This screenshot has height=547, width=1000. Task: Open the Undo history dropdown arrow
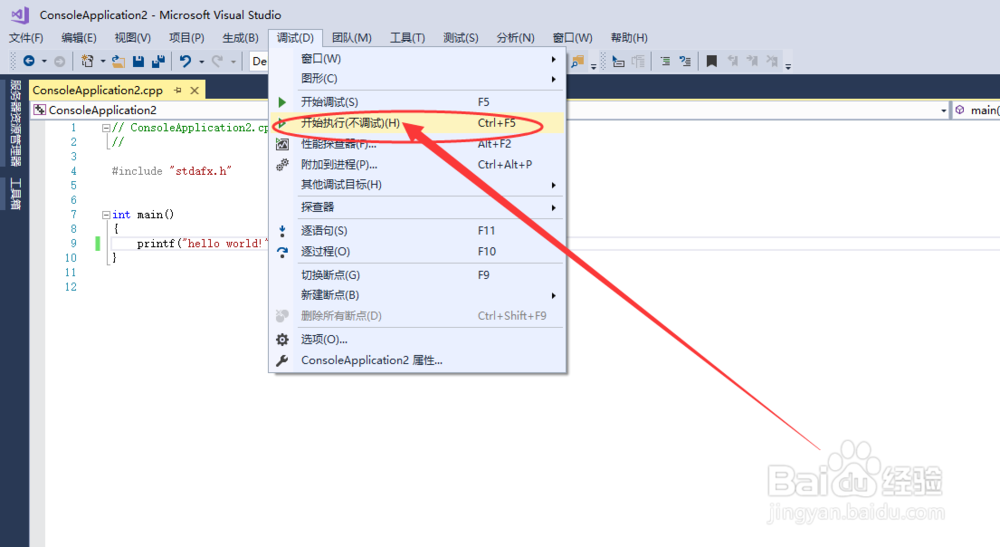(202, 61)
